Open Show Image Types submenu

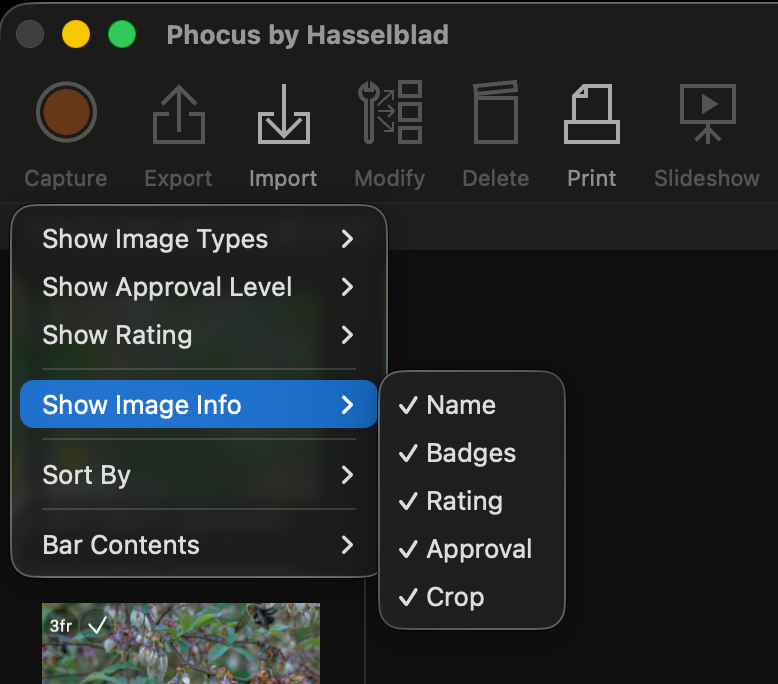click(198, 239)
